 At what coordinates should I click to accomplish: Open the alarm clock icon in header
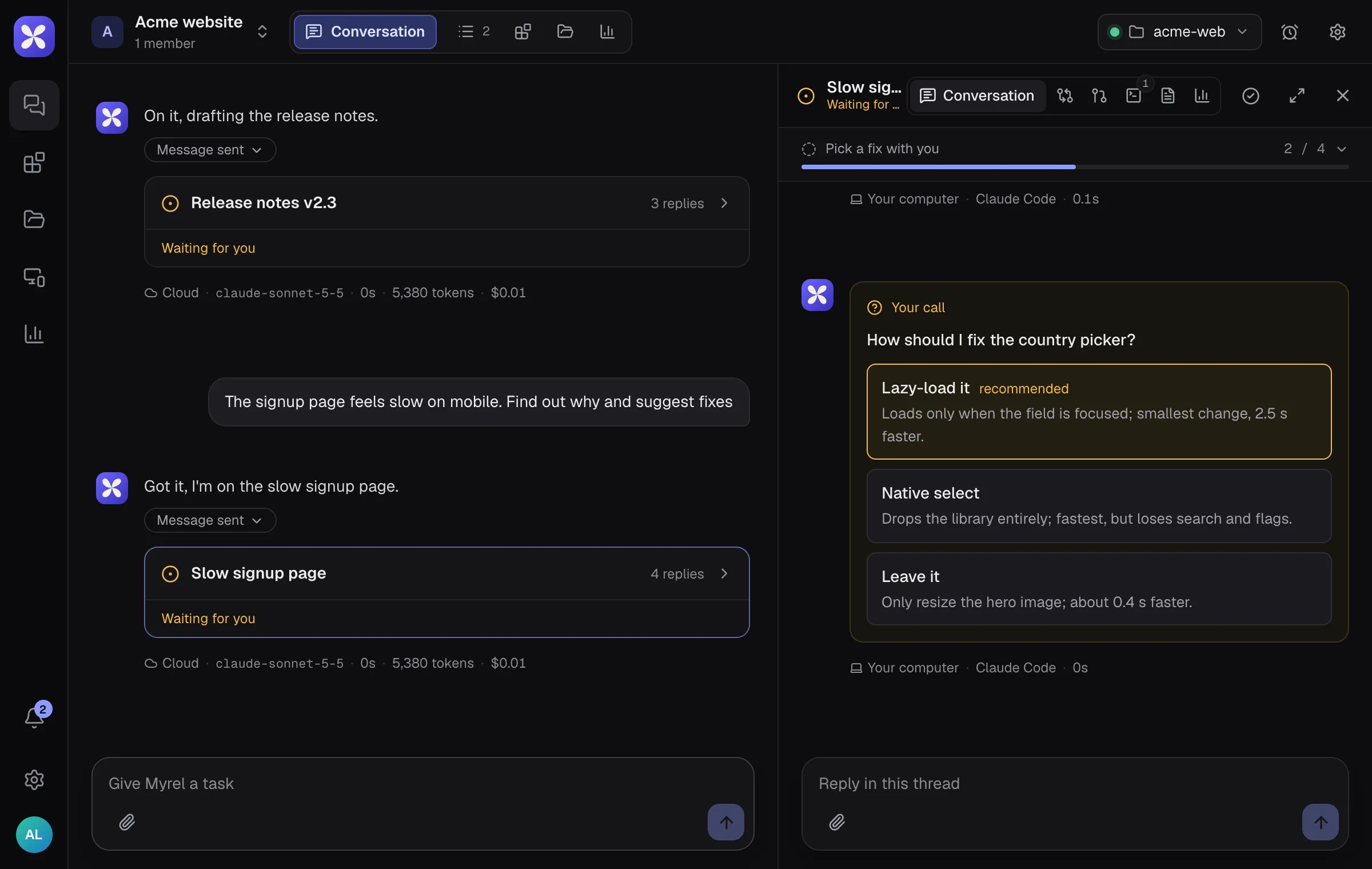[1290, 32]
